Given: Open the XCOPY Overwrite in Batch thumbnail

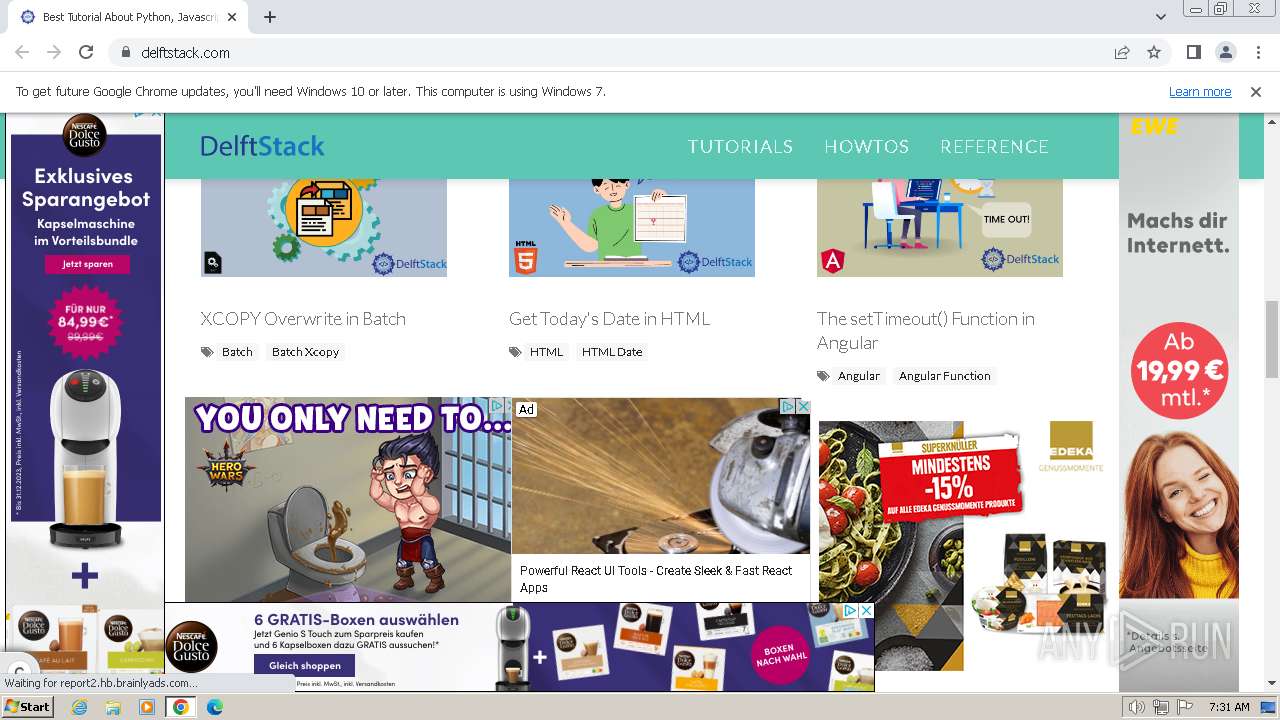Looking at the screenshot, I should pos(324,228).
